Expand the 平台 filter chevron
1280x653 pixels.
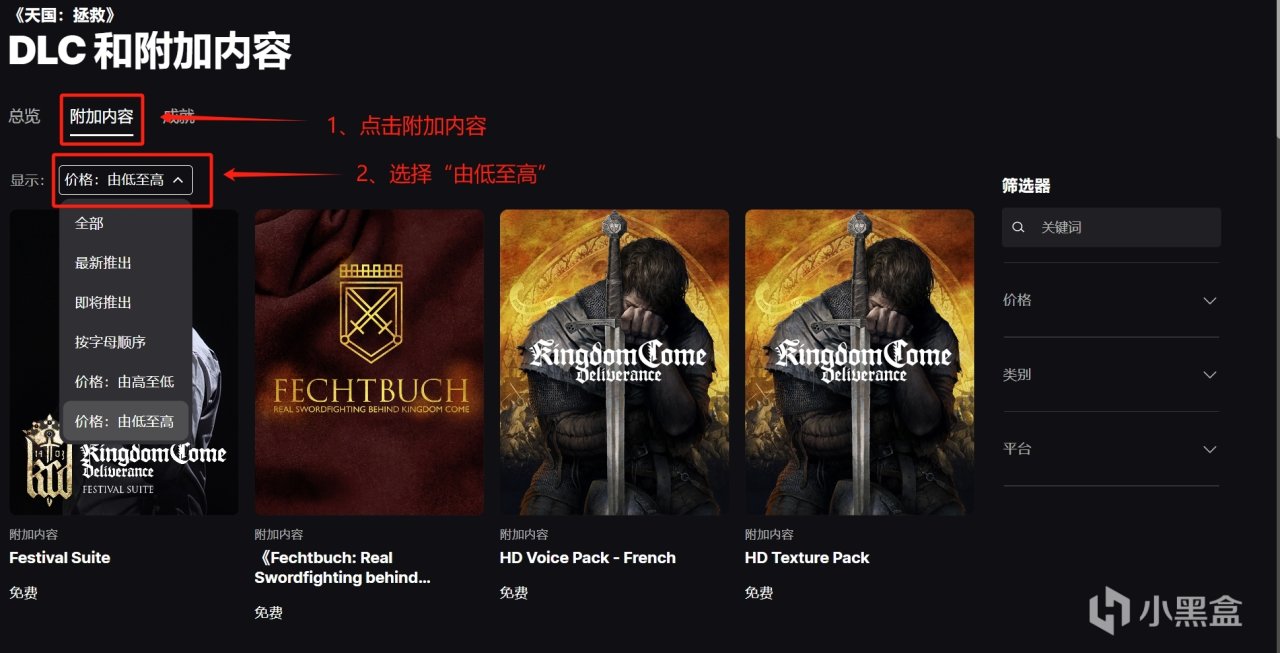1210,449
